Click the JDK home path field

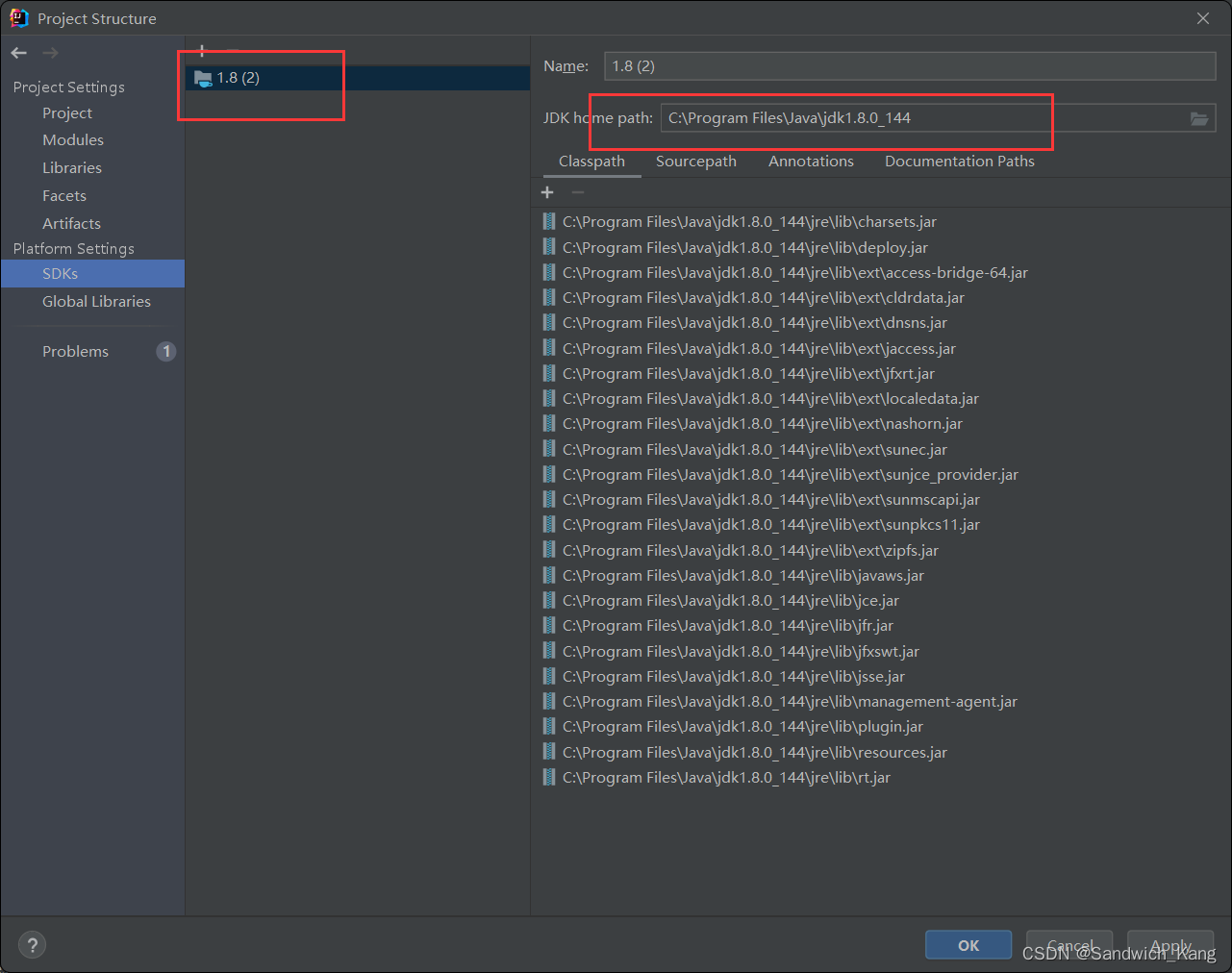tap(923, 118)
